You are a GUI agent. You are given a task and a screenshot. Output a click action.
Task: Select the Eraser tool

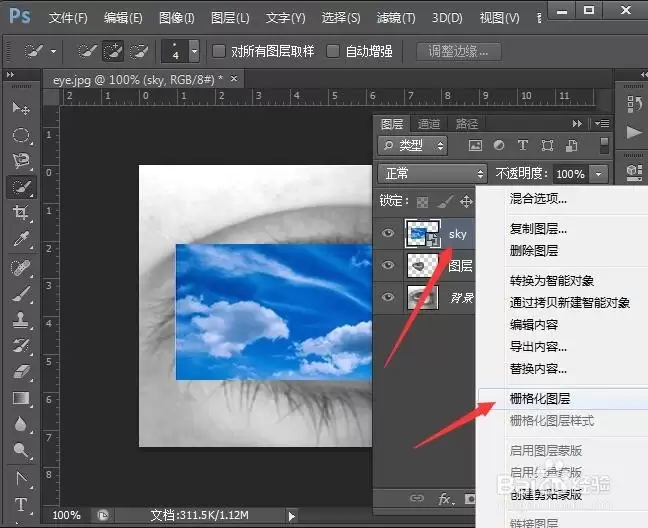(21, 372)
